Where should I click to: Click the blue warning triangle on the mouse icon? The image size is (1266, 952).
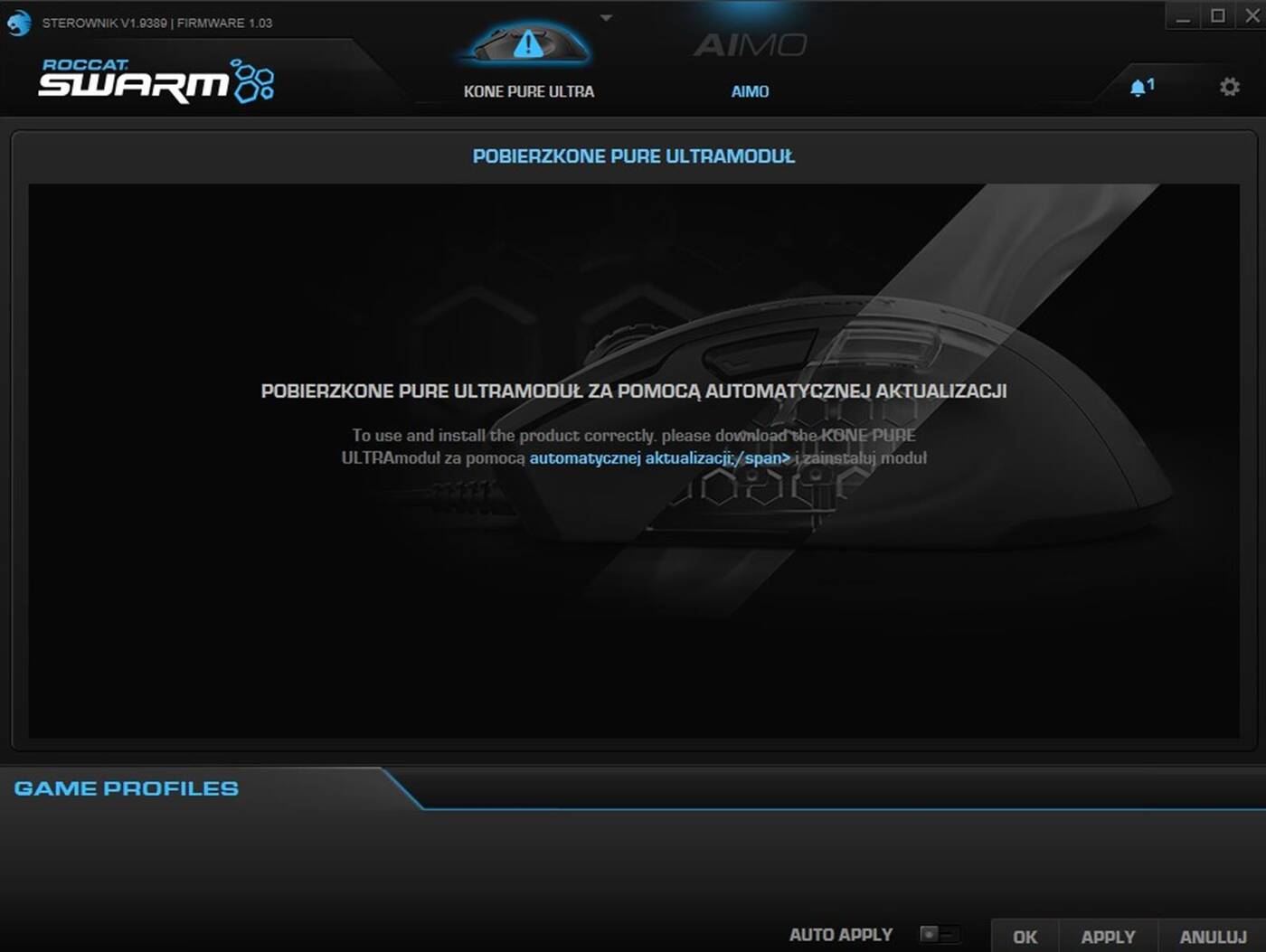tap(527, 43)
